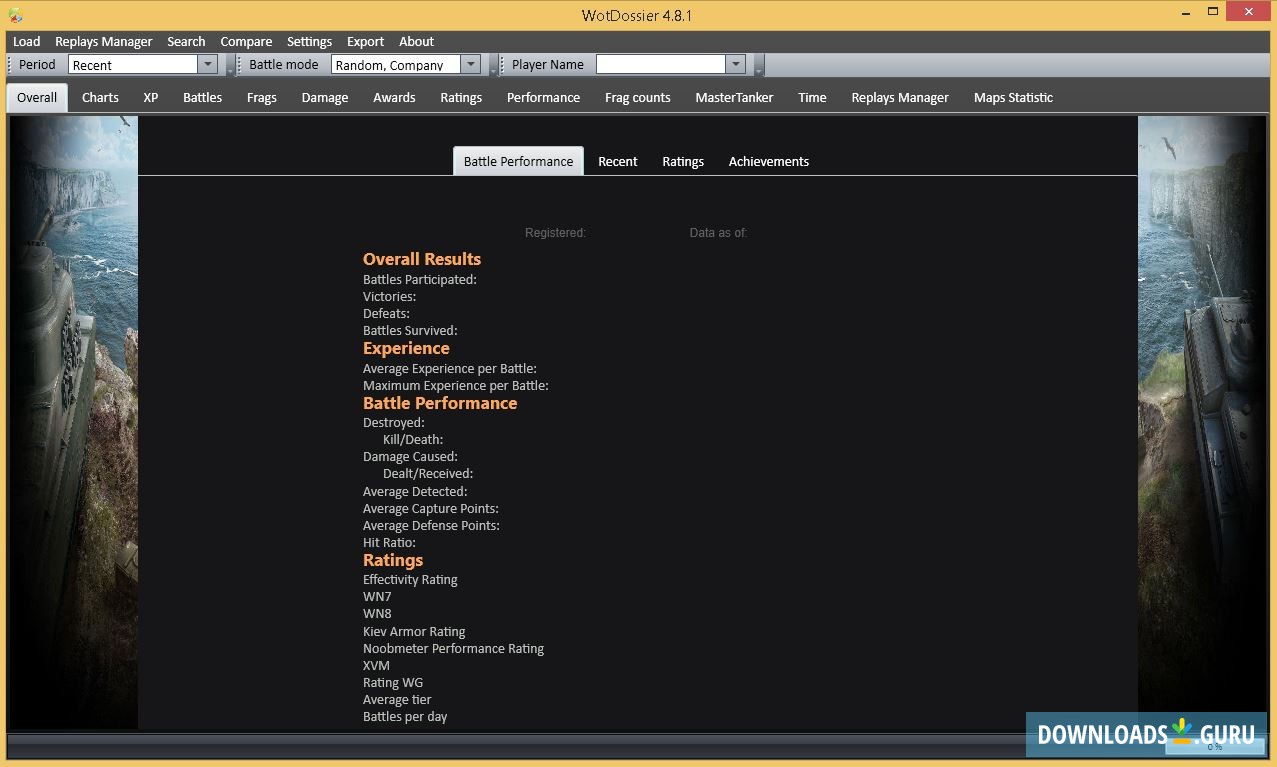The width and height of the screenshot is (1277, 767).
Task: Click the Period toolbar drag grip
Action: click(x=11, y=65)
